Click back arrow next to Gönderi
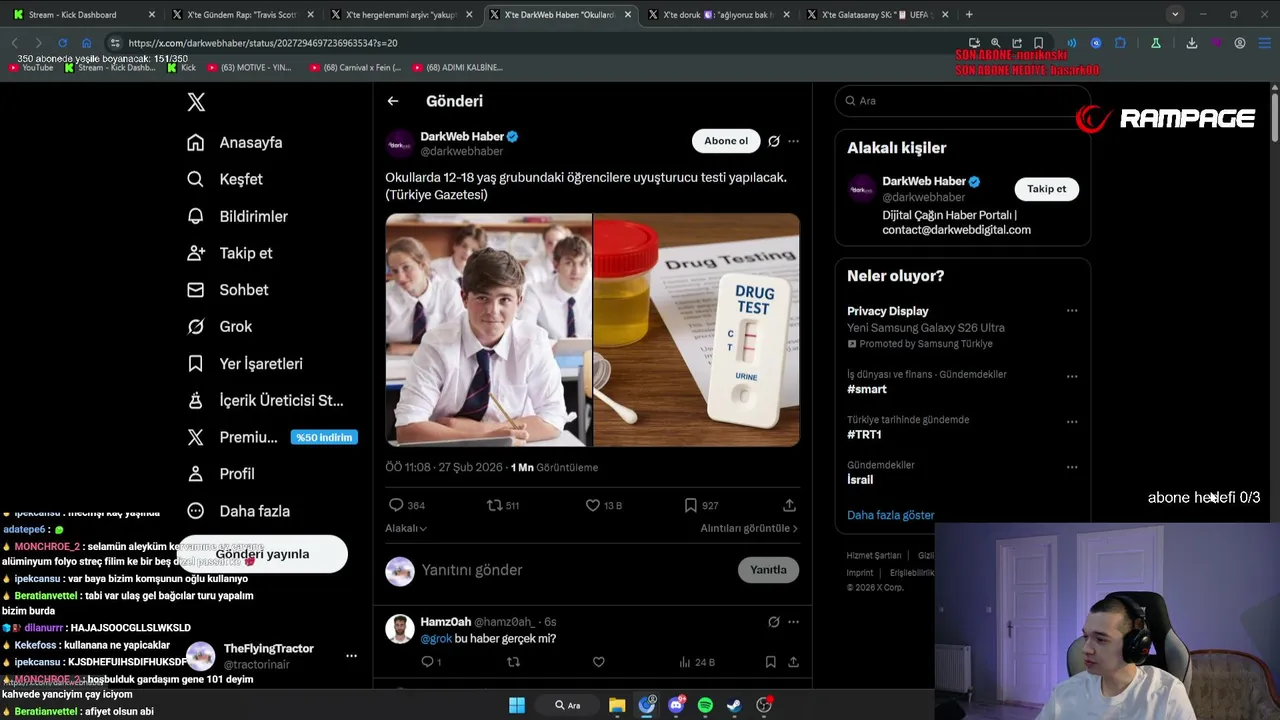 click(x=393, y=101)
